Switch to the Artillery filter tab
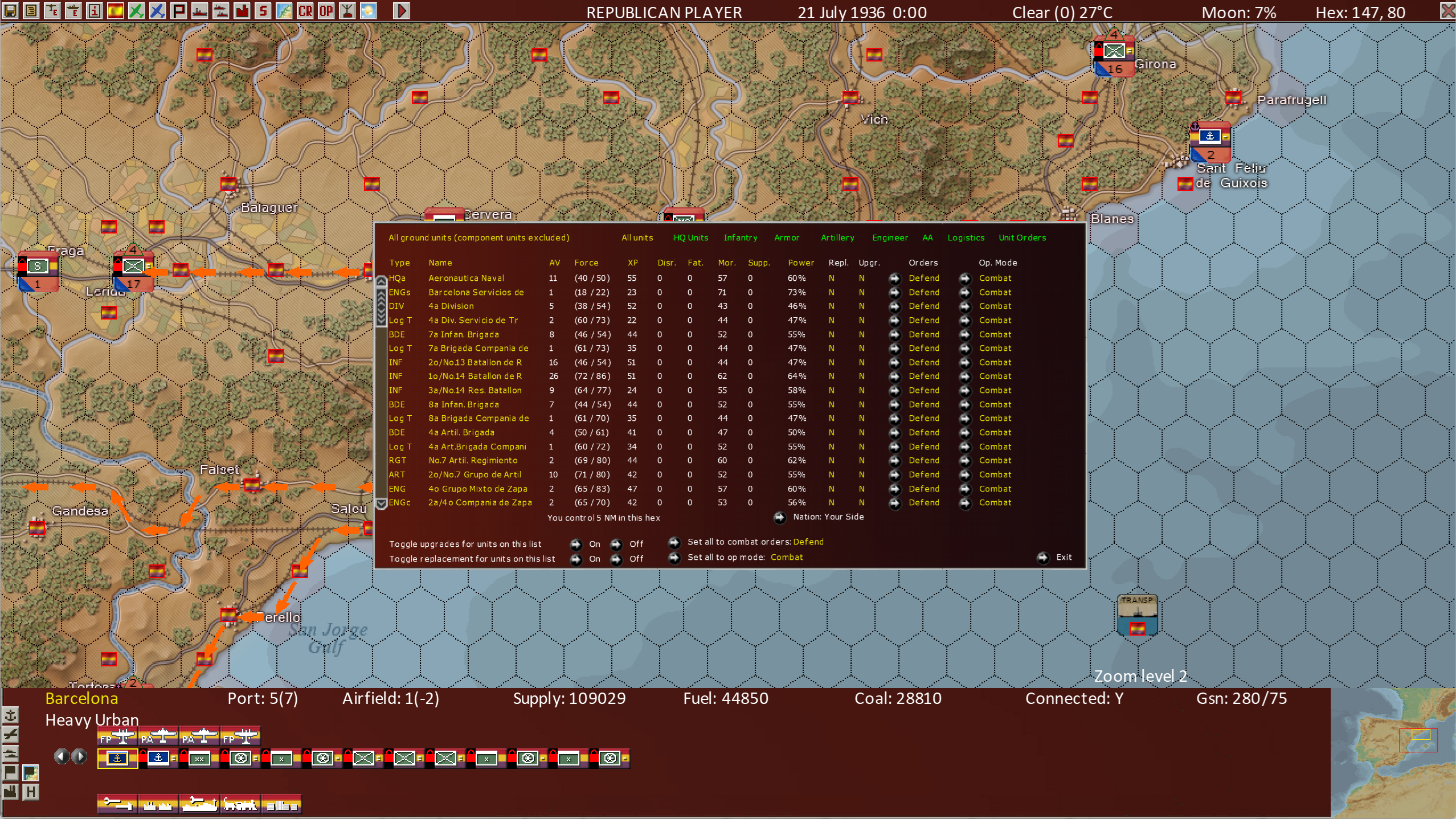This screenshot has height=819, width=1456. 837,237
